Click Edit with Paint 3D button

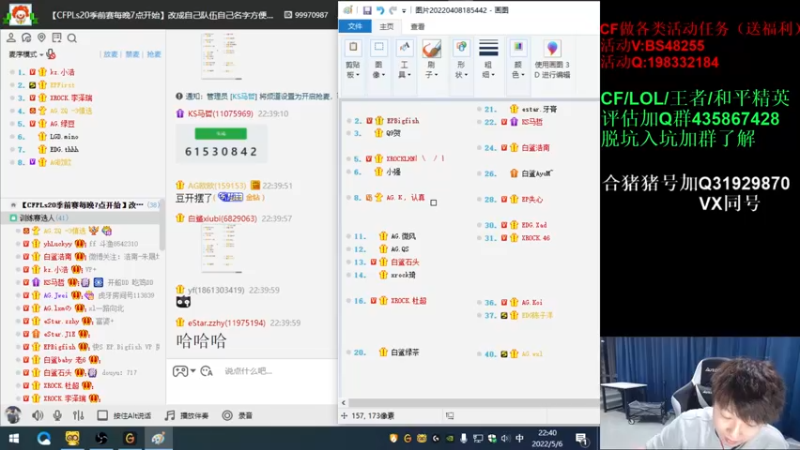(552, 59)
